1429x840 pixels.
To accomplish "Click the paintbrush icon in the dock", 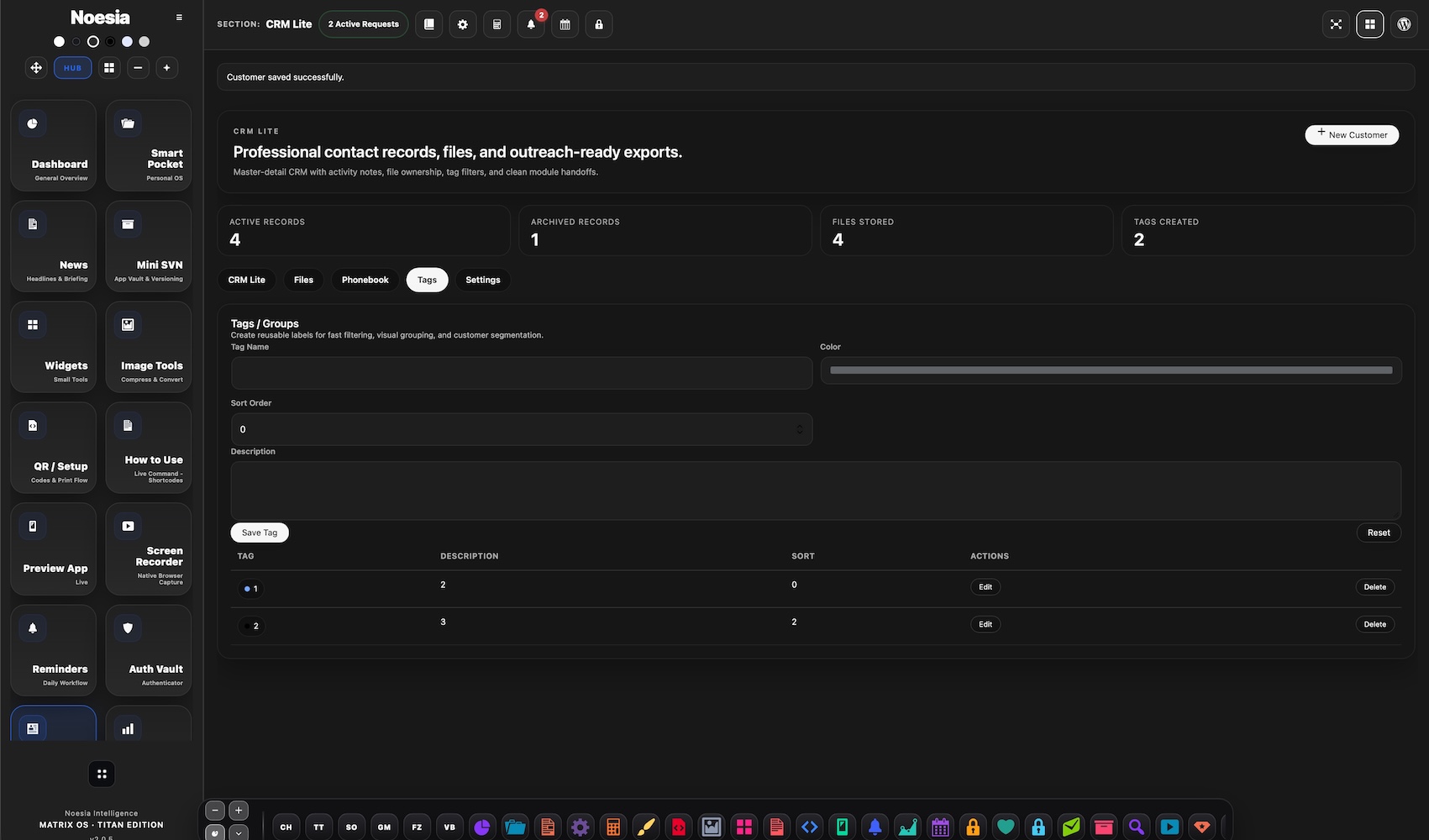I will (x=646, y=827).
